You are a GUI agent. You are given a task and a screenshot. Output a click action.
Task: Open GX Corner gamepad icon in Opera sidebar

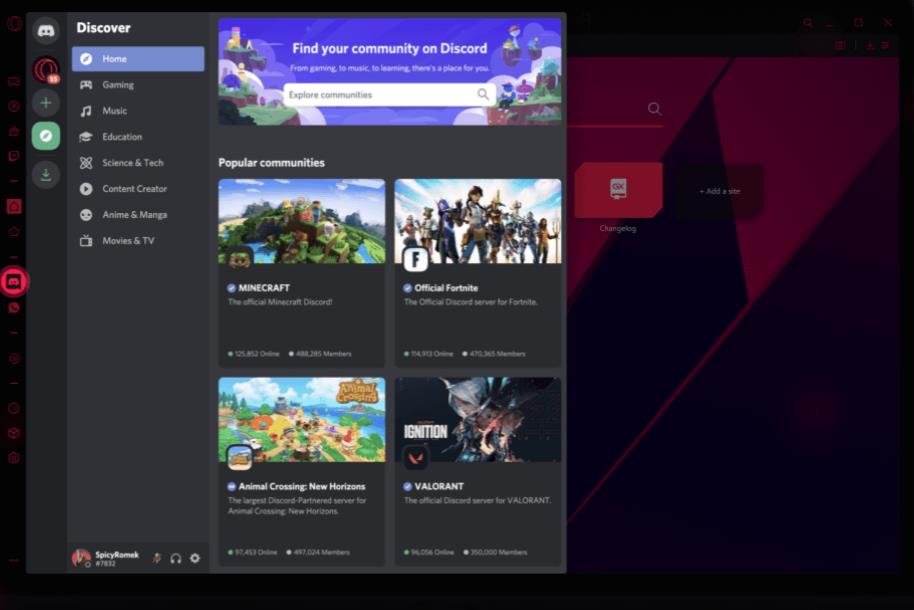[14, 81]
